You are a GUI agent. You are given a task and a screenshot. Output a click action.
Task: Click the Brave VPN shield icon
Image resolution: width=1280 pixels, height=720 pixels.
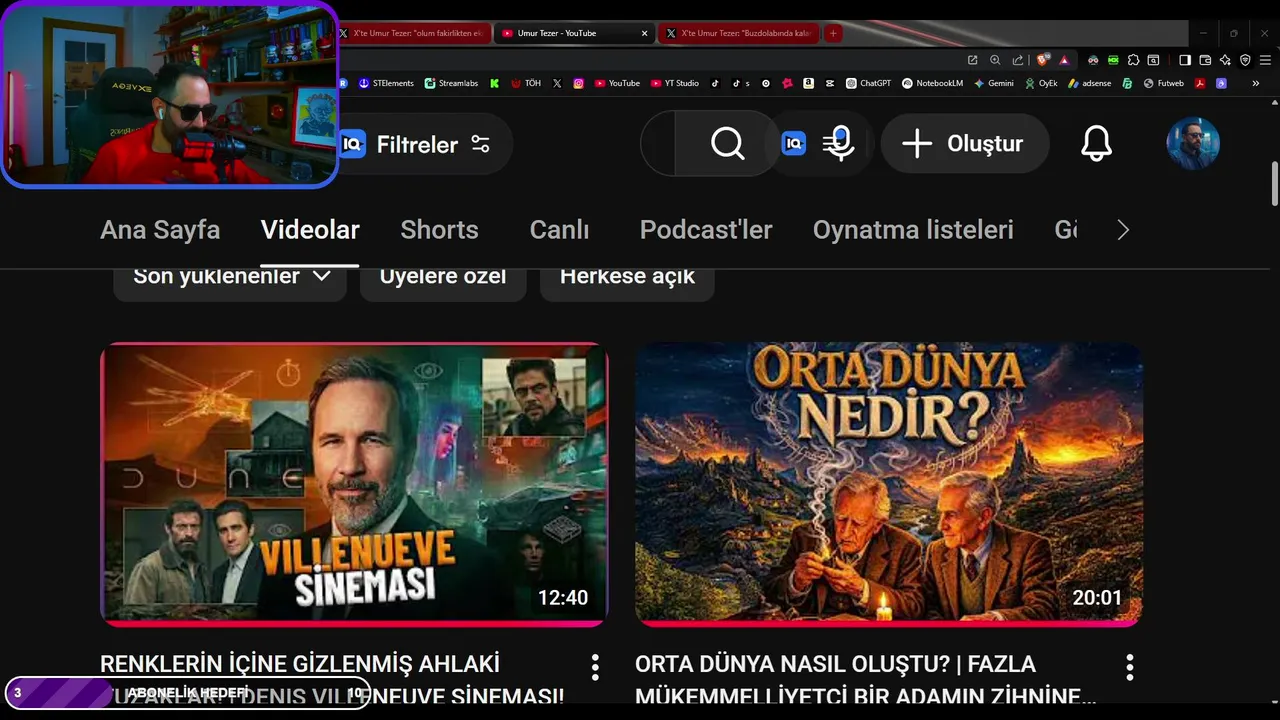[1245, 60]
